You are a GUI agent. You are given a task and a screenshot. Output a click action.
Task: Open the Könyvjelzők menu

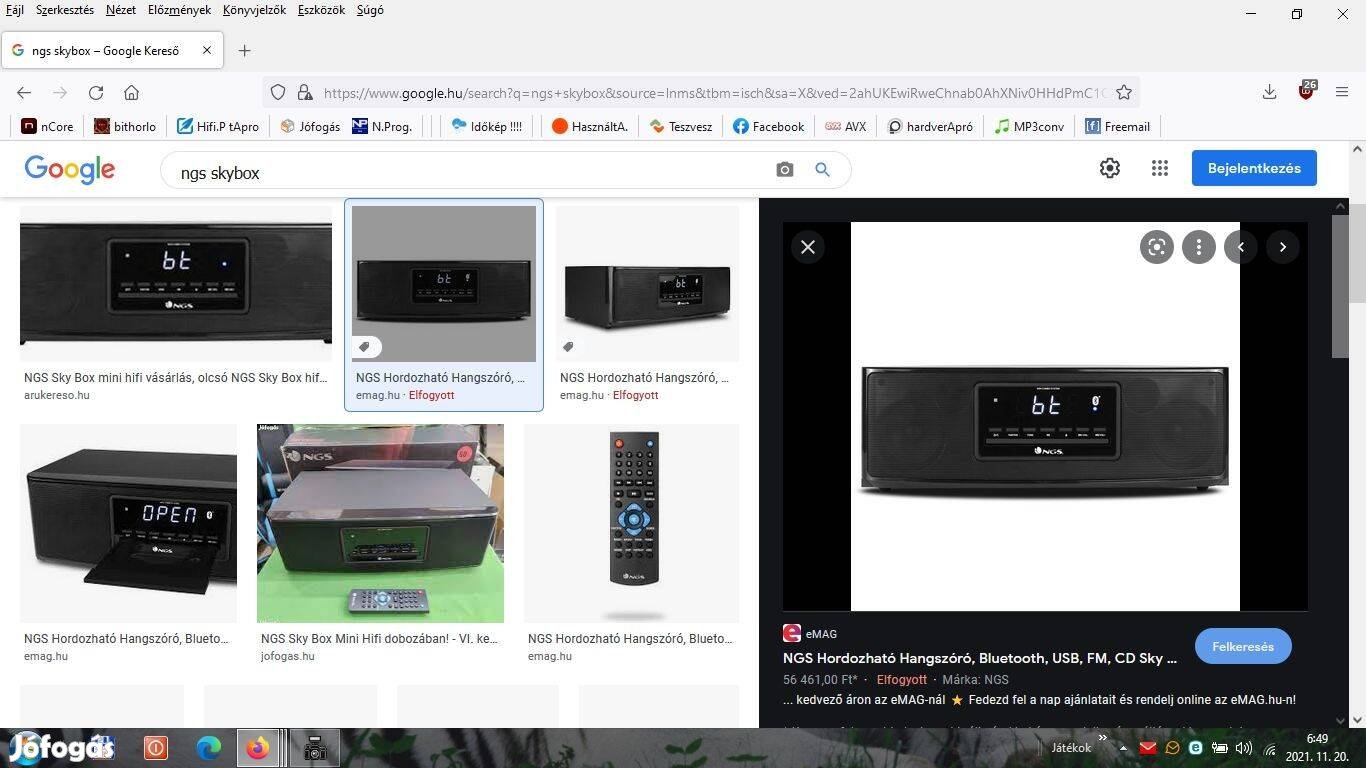[254, 10]
